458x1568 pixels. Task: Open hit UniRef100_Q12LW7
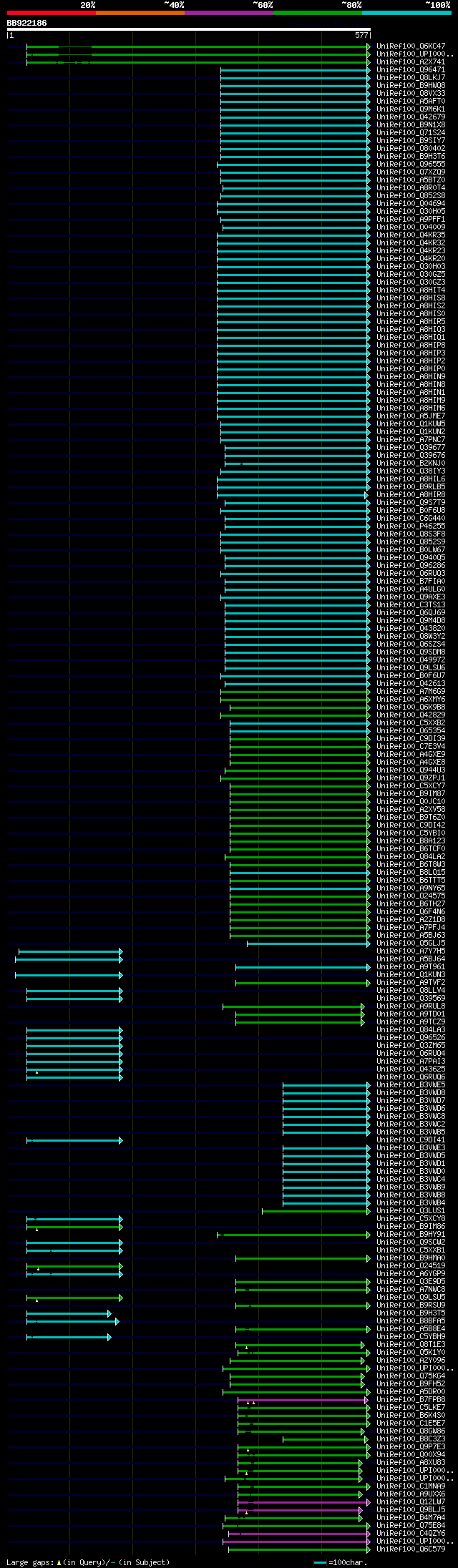click(x=411, y=1502)
